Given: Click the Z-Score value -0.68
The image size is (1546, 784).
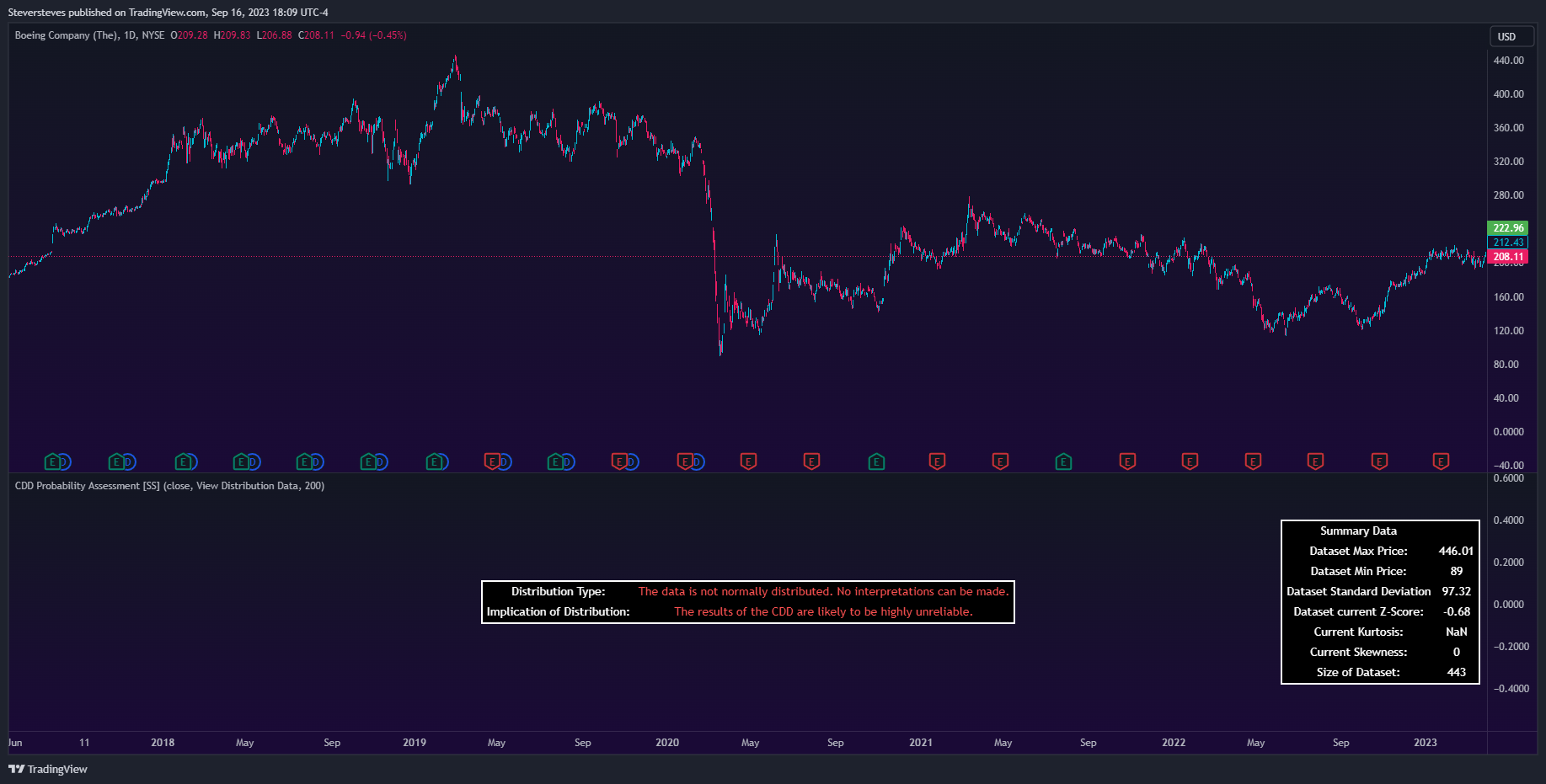Looking at the screenshot, I should tap(1456, 612).
